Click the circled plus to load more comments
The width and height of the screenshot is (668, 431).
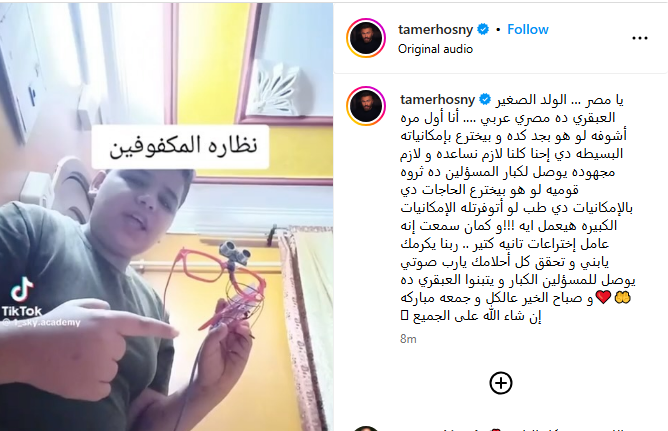tap(501, 383)
